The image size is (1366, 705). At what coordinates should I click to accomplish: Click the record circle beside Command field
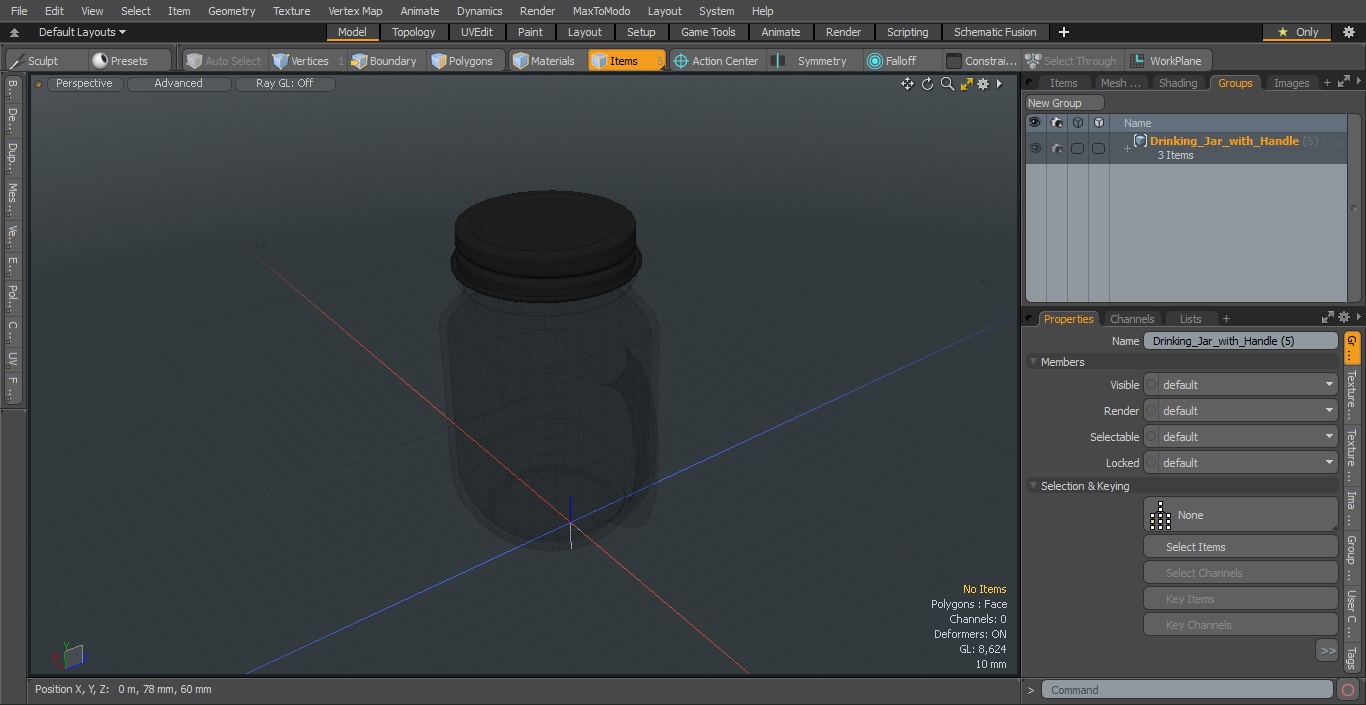[1348, 690]
